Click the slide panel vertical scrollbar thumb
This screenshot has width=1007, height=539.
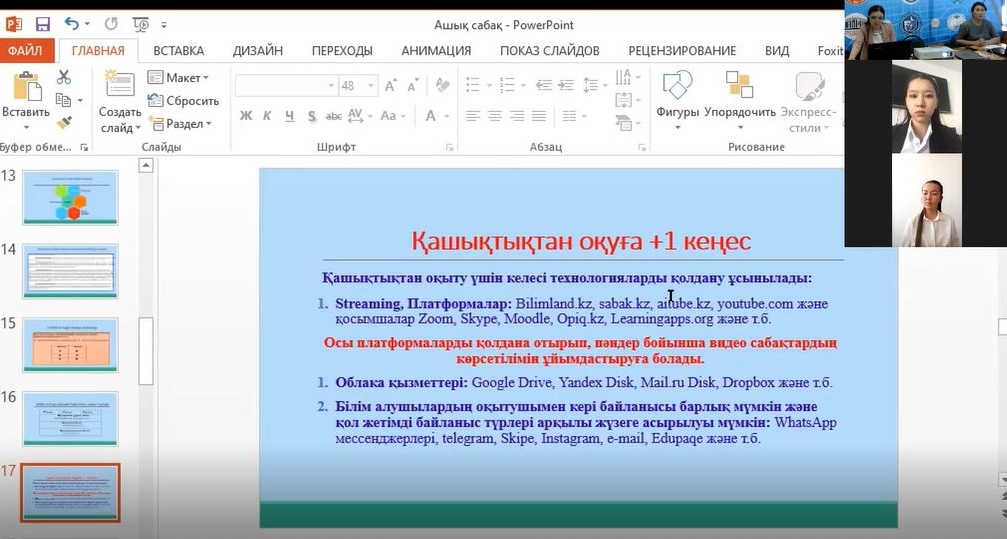click(x=146, y=350)
